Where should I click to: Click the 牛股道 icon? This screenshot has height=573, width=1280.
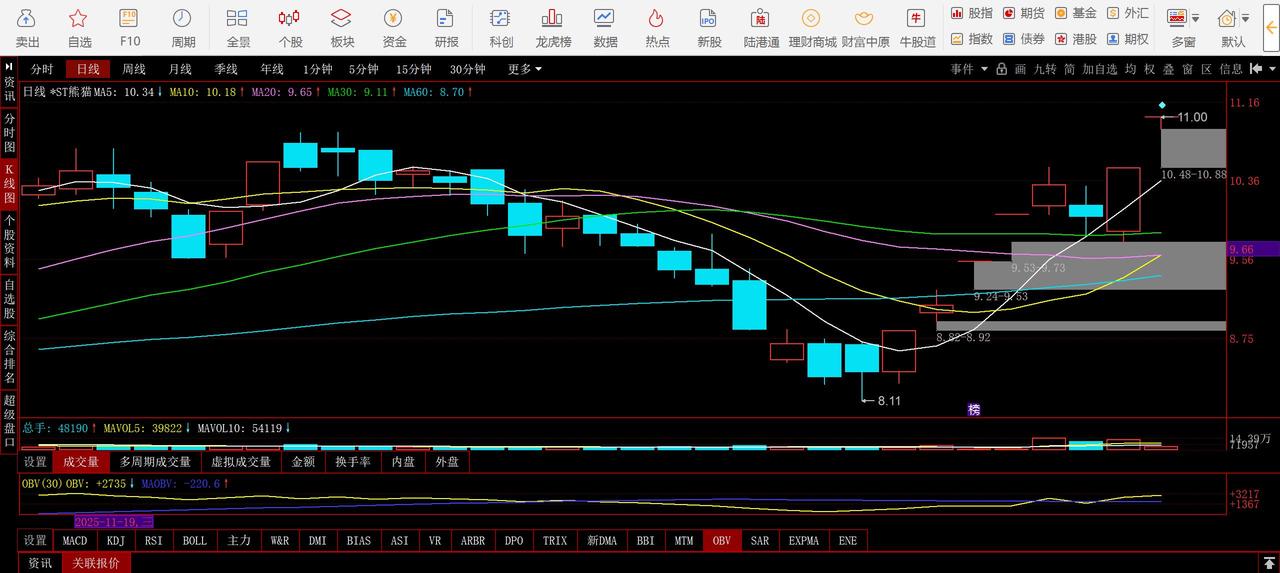point(917,27)
